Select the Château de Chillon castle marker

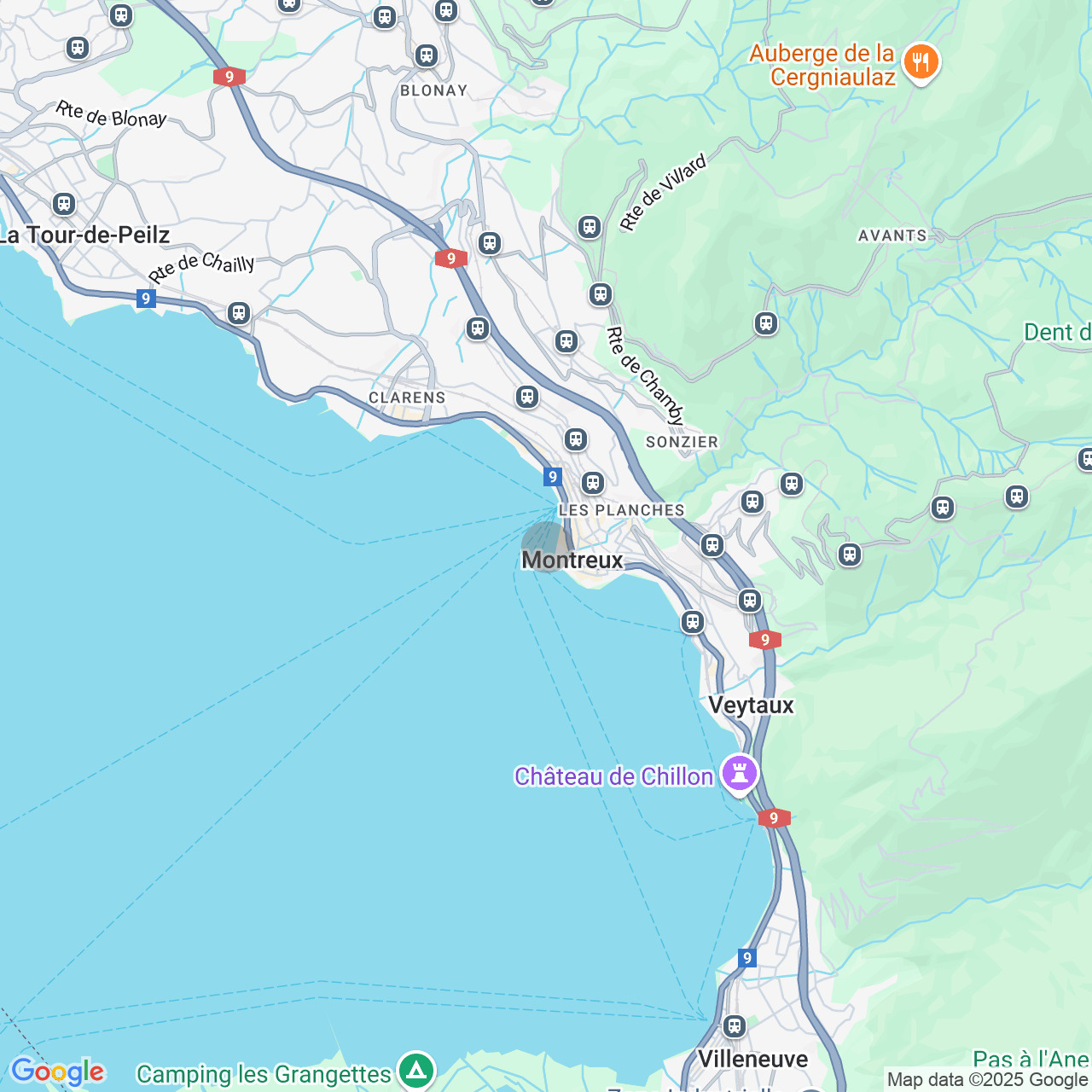[740, 775]
